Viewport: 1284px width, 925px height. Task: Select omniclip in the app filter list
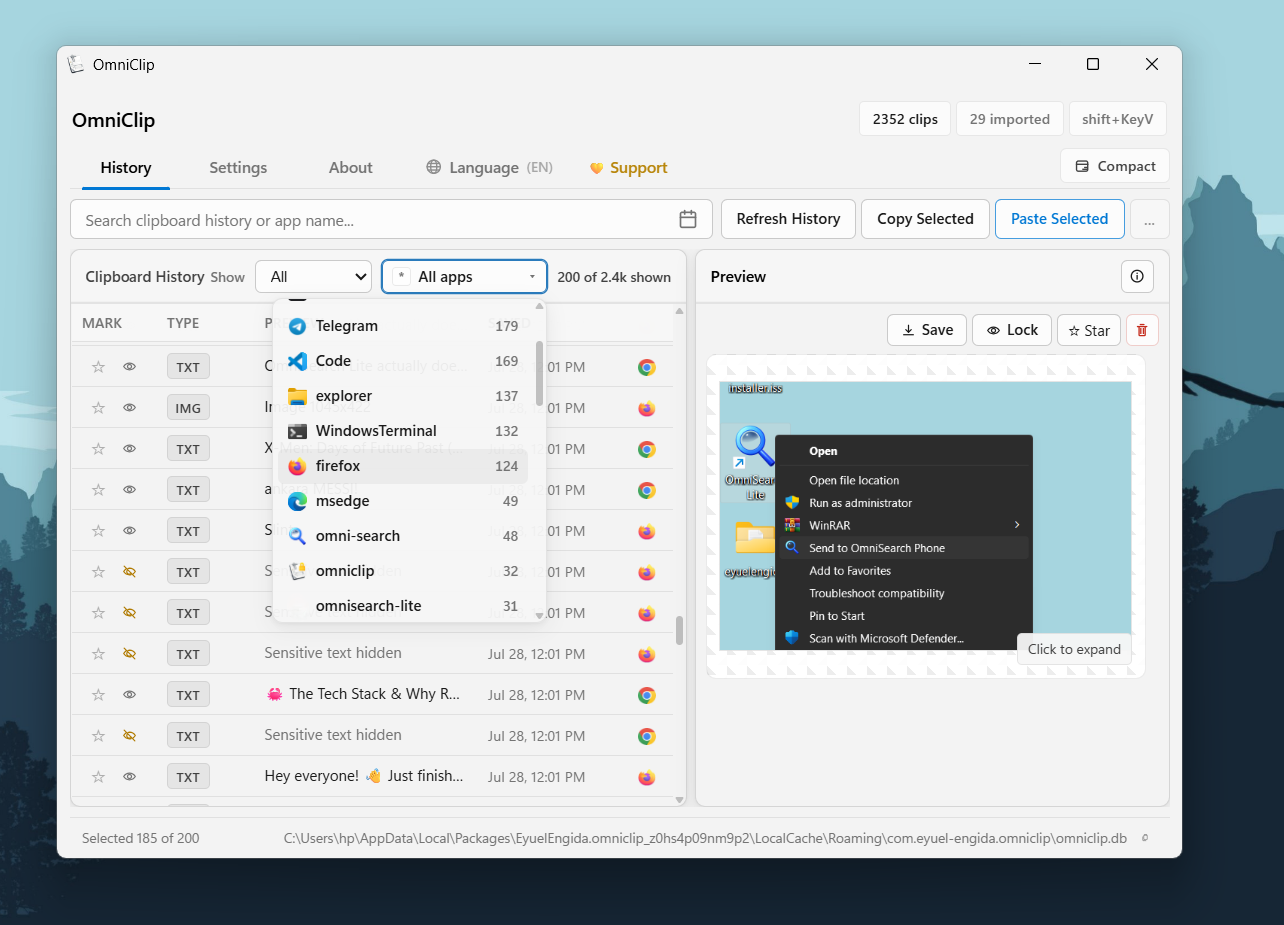pyautogui.click(x=403, y=571)
